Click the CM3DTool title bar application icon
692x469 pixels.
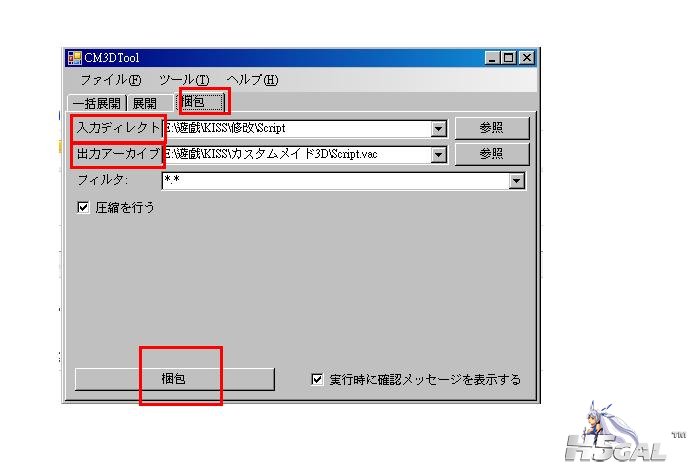coord(74,58)
